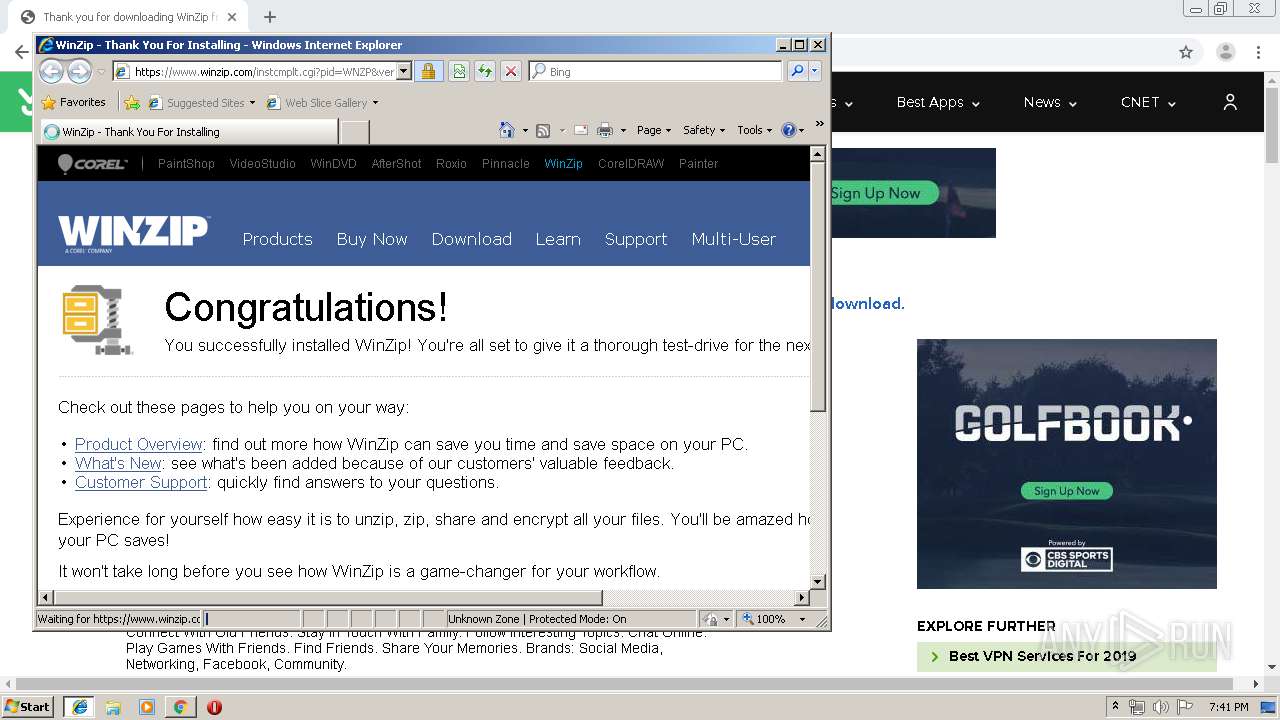This screenshot has width=1280, height=720.
Task: Open News menu on CNET
Action: 1050,102
